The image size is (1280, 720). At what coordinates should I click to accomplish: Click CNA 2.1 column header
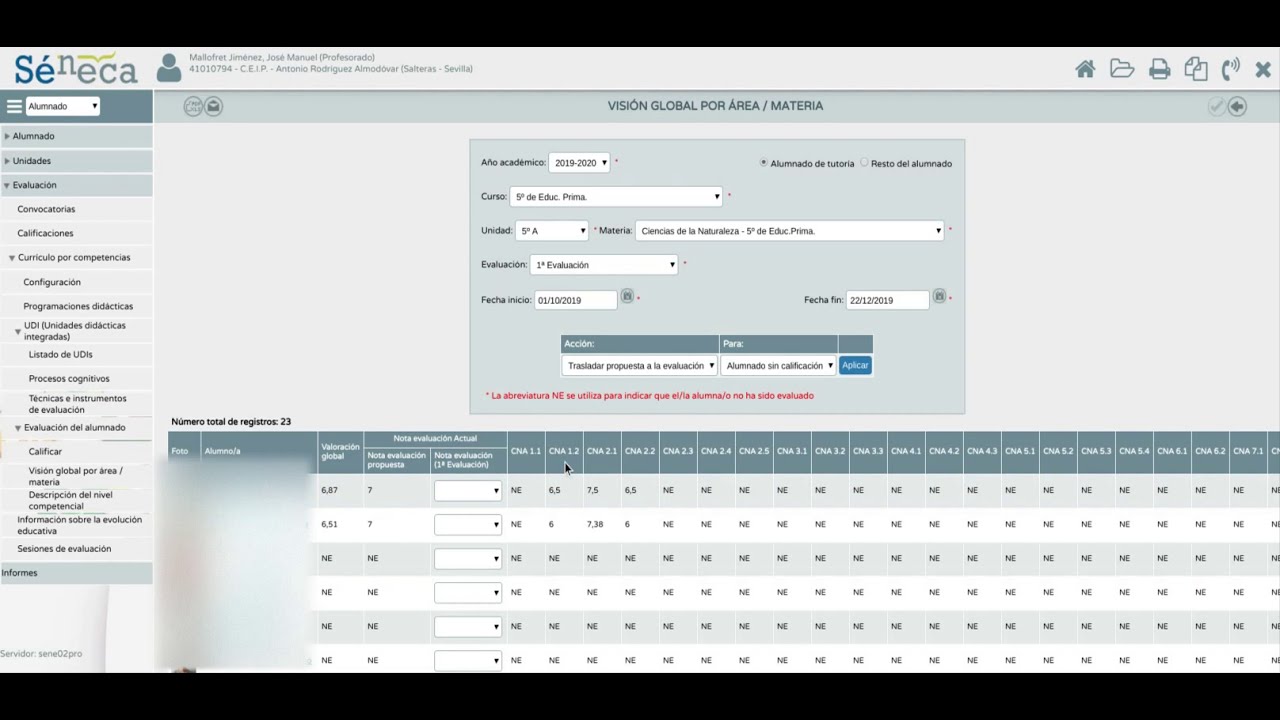point(602,452)
